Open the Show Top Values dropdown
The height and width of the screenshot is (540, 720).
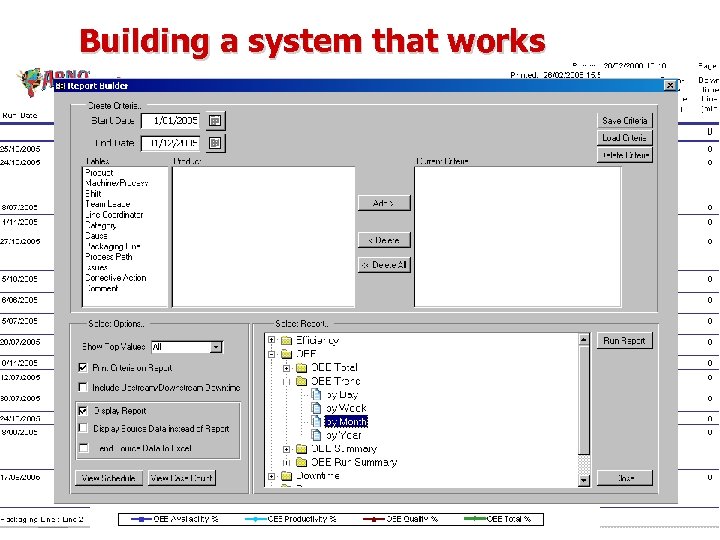tap(216, 347)
